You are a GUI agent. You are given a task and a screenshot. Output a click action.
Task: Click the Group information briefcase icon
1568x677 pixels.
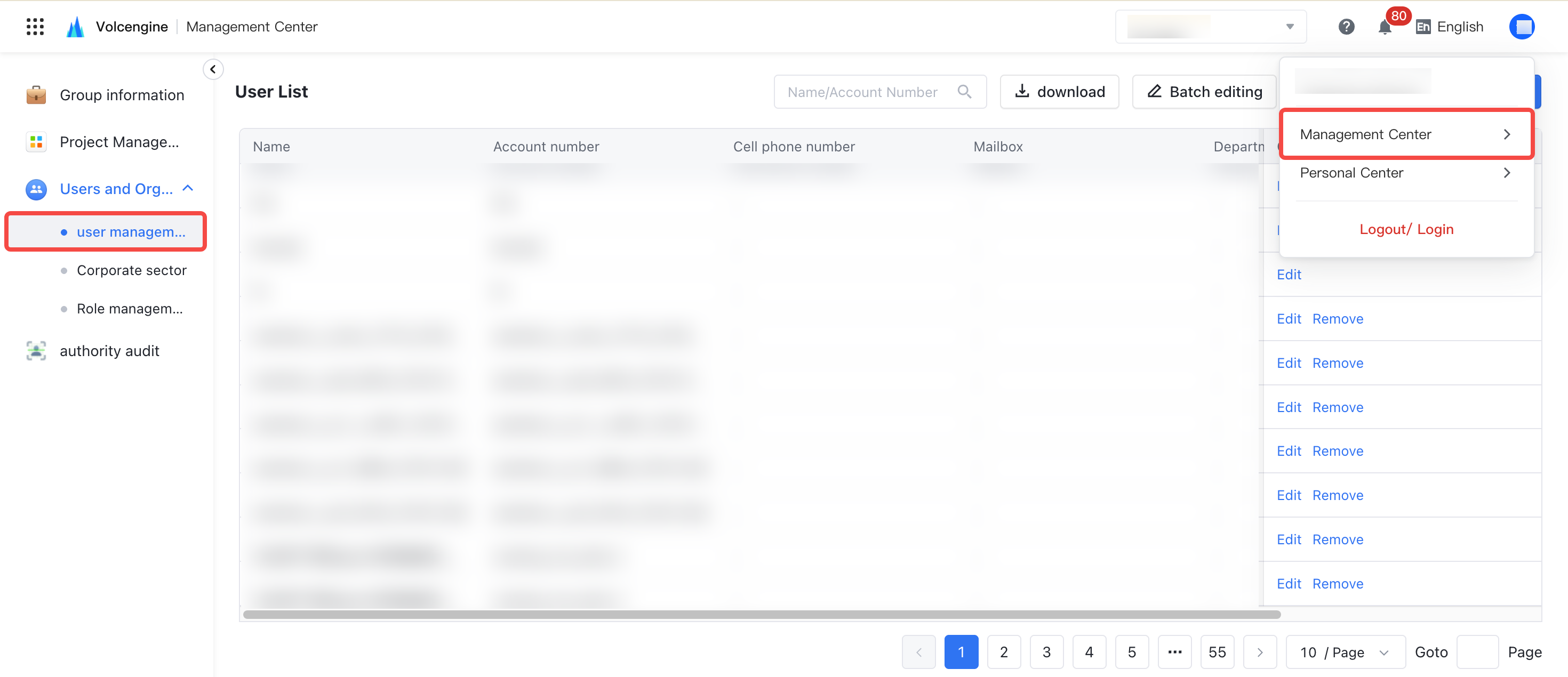[36, 95]
